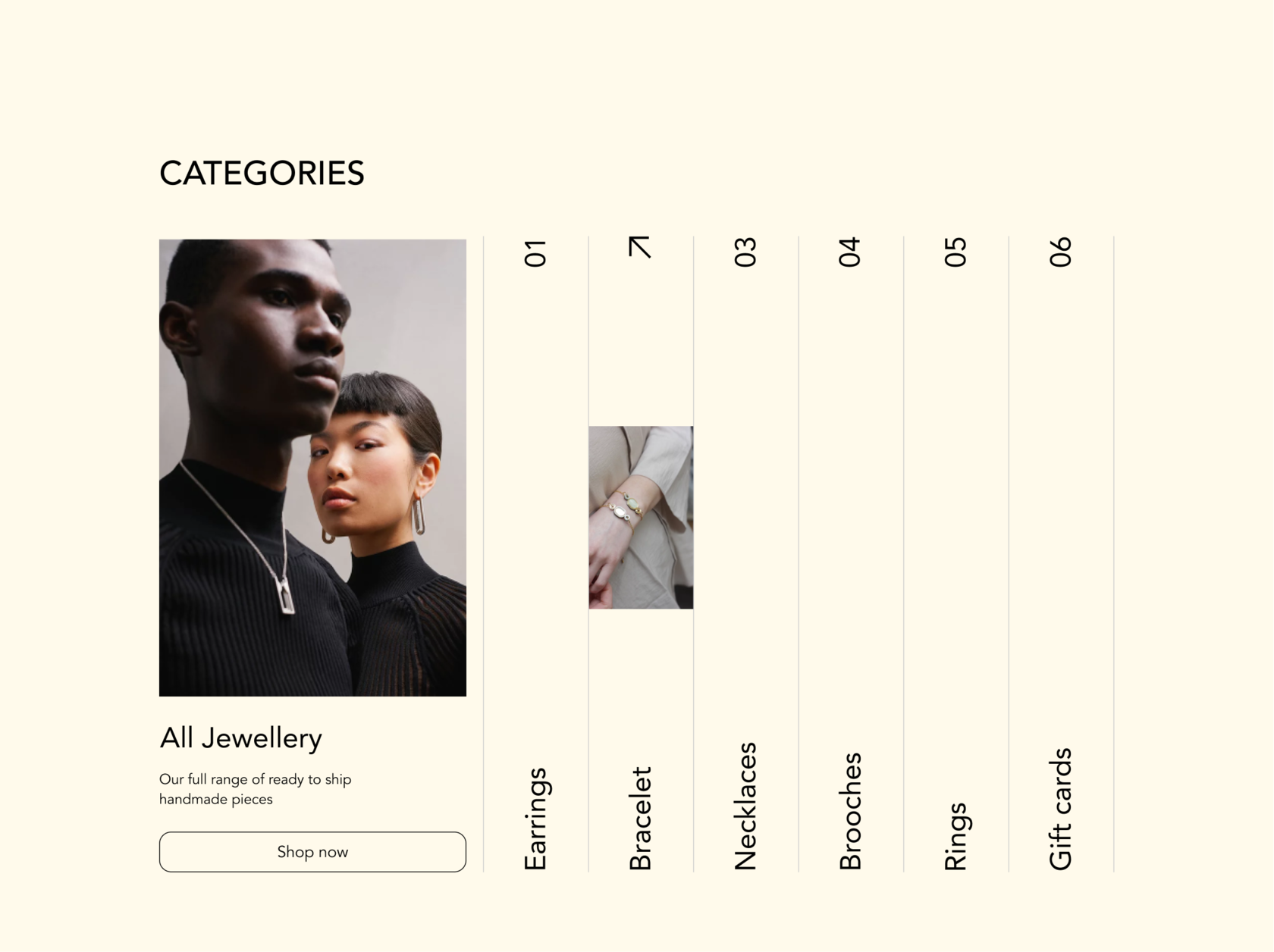Click the silver pendant in the model photo

pos(286,595)
